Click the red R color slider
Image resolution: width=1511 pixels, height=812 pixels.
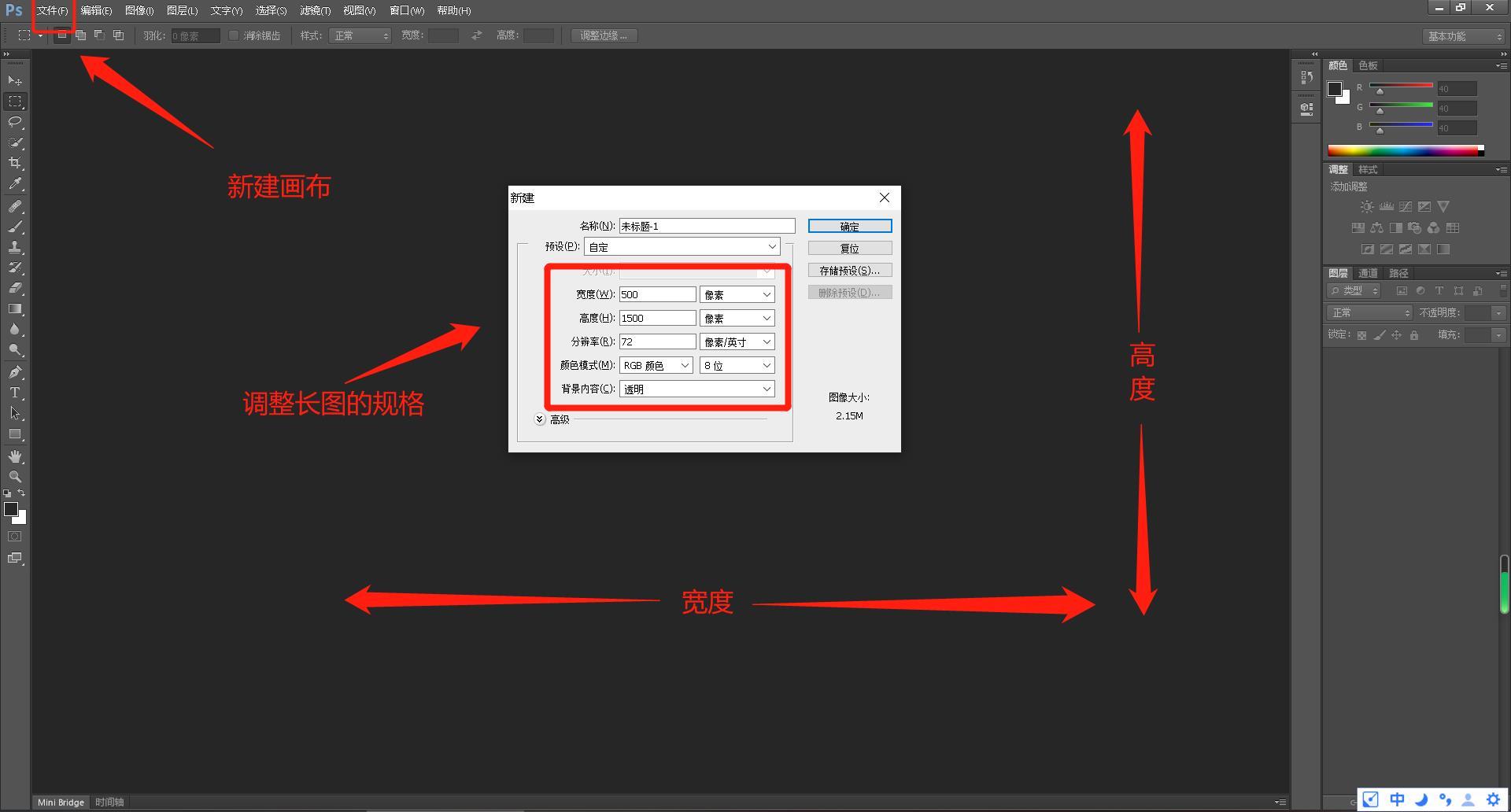pyautogui.click(x=1401, y=86)
